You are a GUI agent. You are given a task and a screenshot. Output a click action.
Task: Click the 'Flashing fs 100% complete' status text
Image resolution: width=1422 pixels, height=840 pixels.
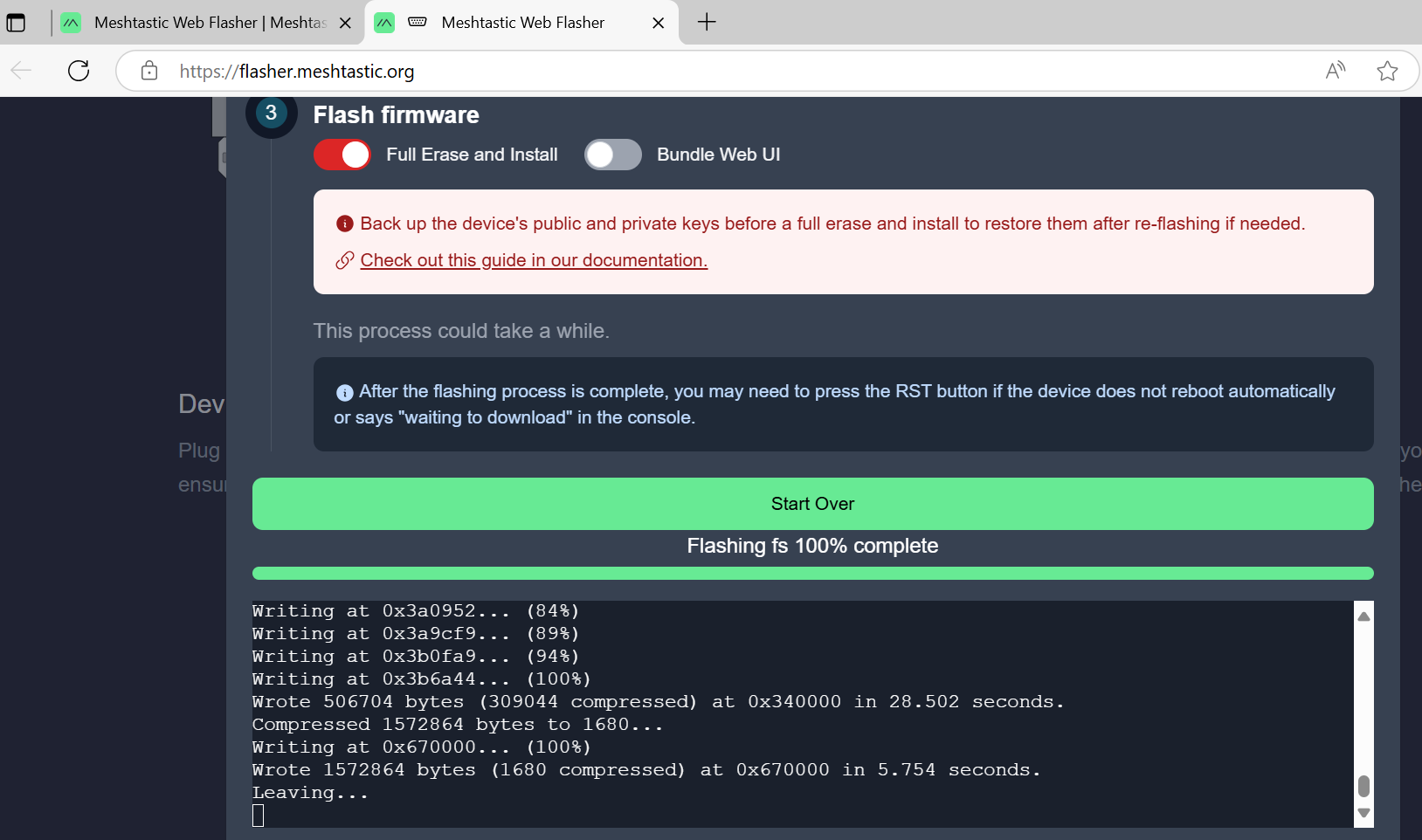click(812, 546)
